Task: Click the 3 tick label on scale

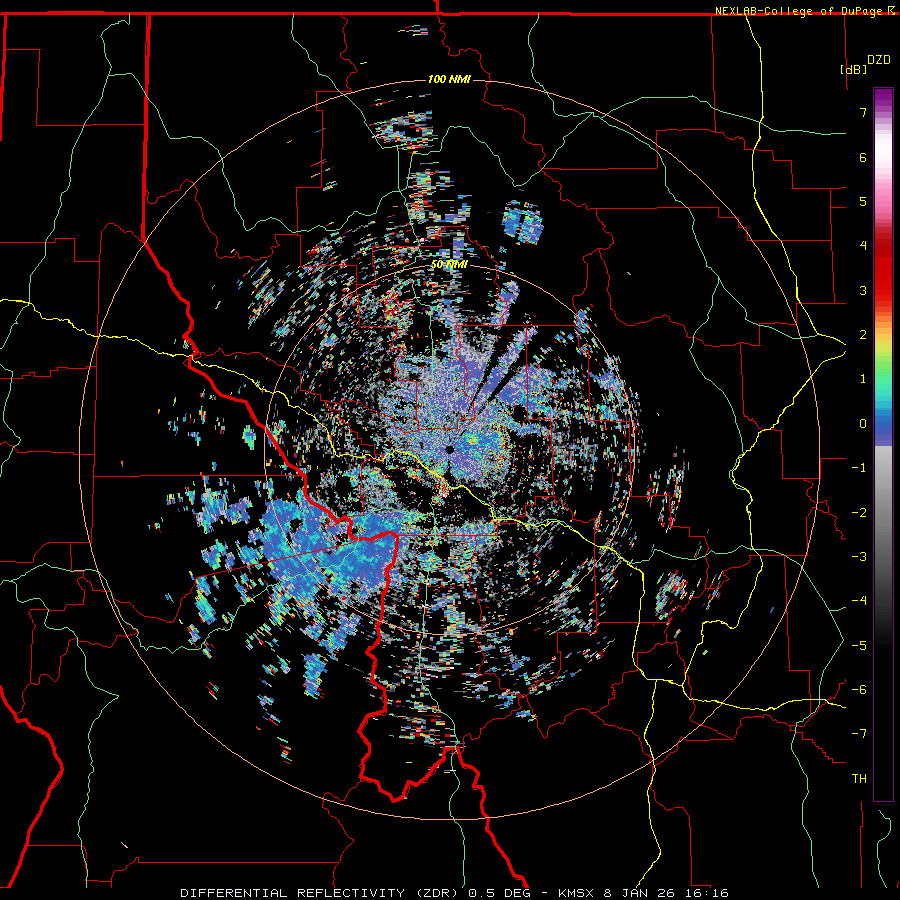Action: (x=863, y=290)
